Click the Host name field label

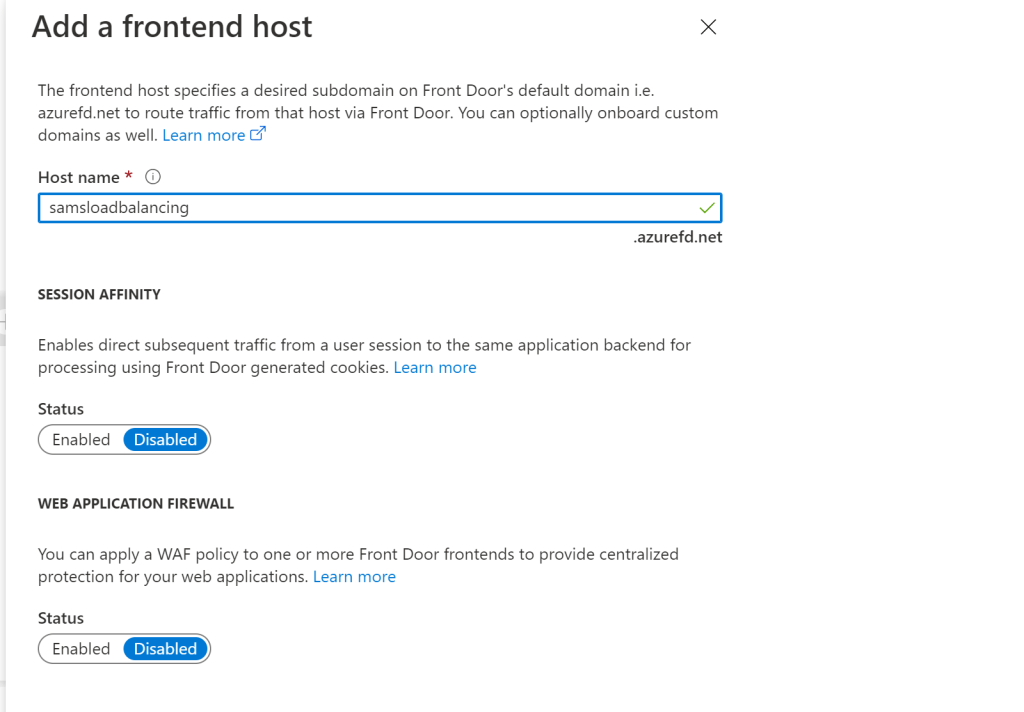78,177
